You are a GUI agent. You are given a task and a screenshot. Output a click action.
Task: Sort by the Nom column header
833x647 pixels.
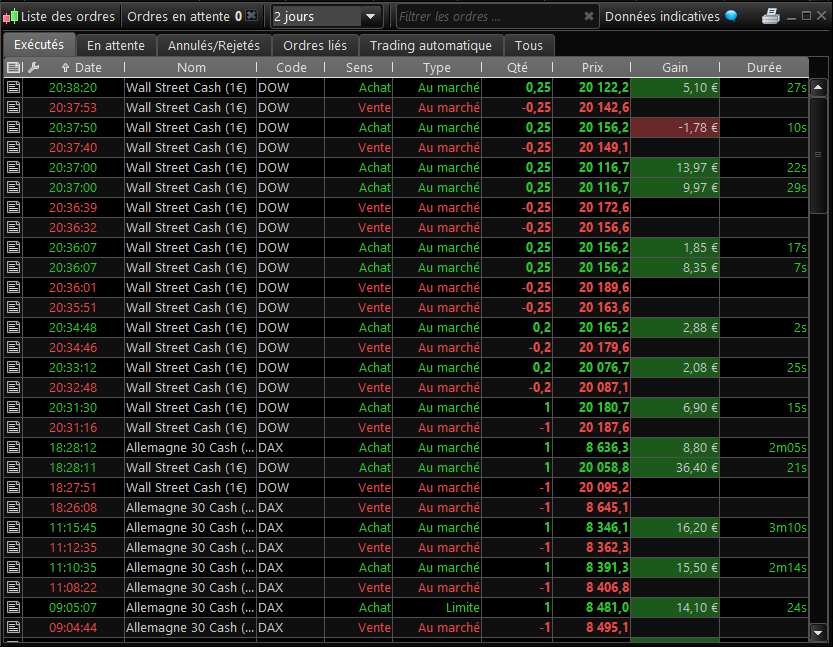click(x=191, y=67)
